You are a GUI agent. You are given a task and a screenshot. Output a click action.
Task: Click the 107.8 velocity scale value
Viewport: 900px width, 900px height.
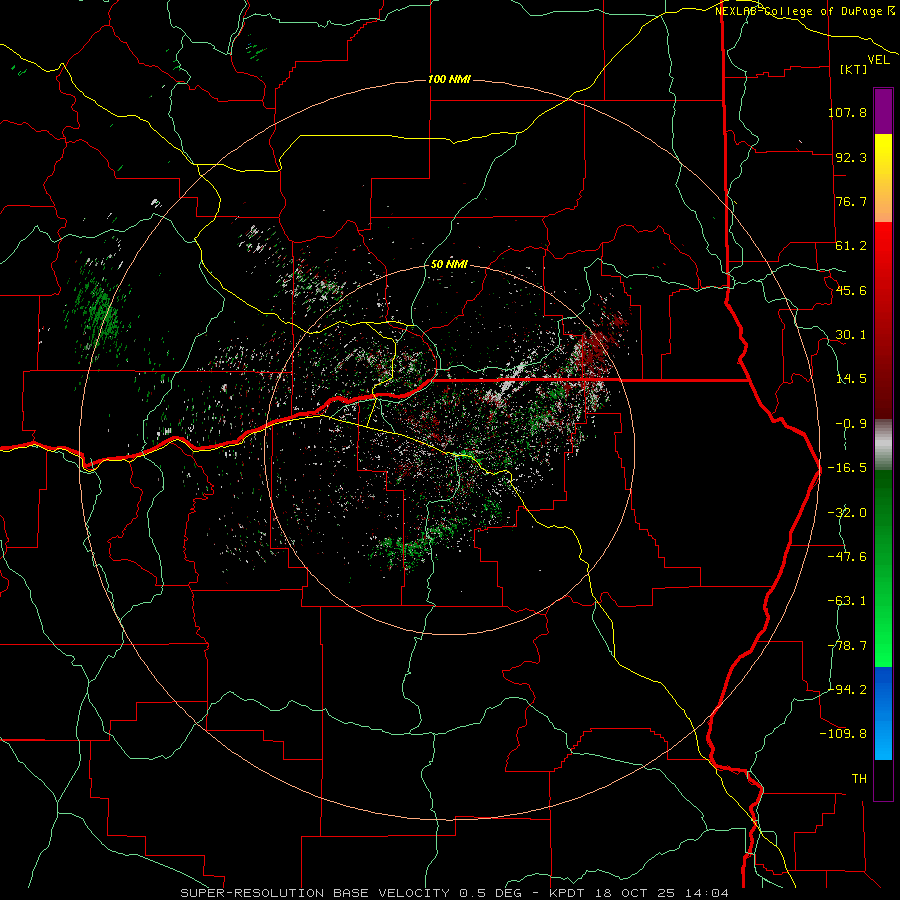coord(847,112)
